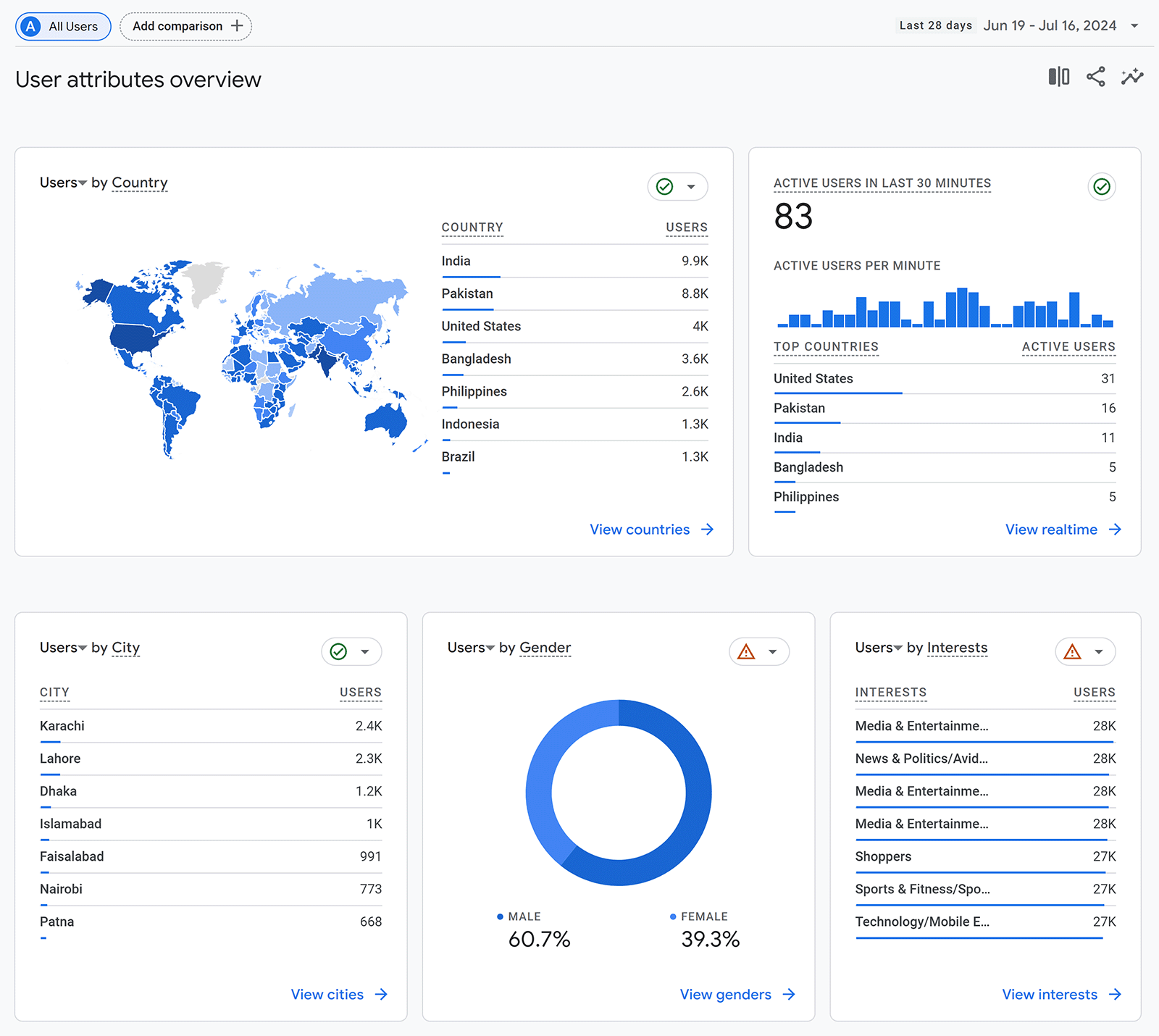Click the comparison view icon in the header
Screen dimensions: 1159x1036
point(1058,76)
